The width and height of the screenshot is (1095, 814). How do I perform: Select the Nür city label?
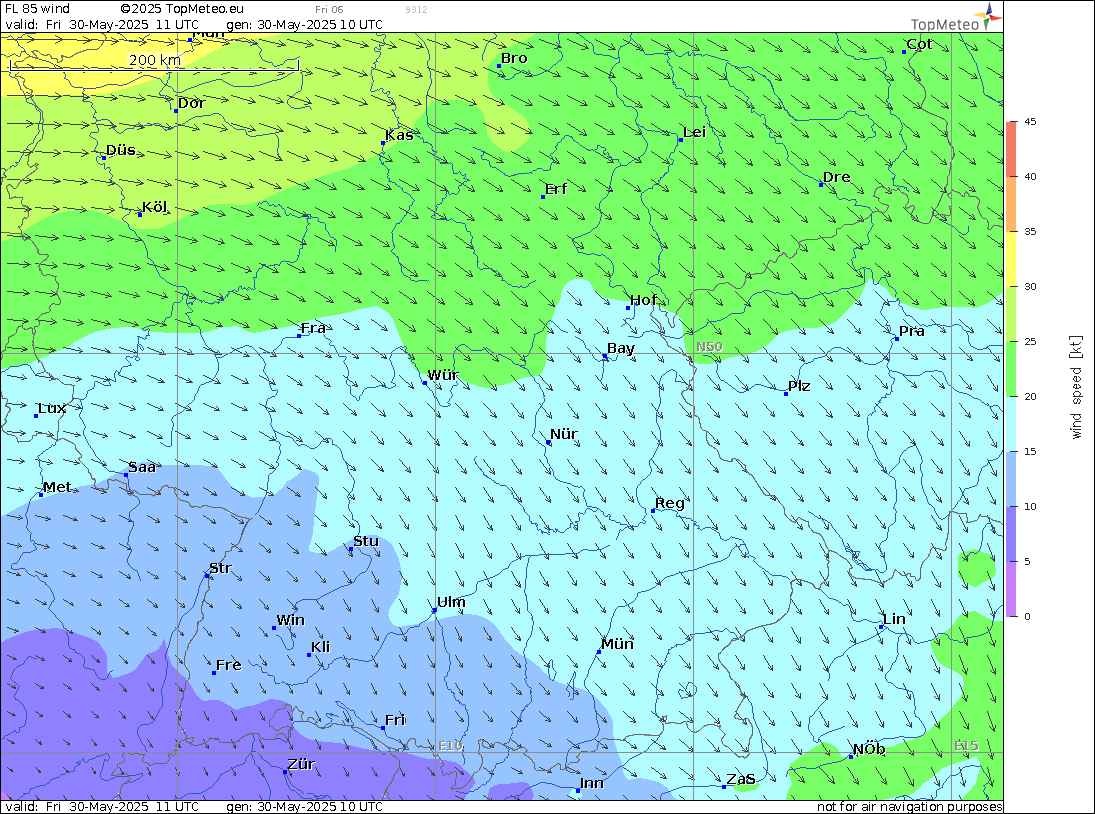pyautogui.click(x=564, y=434)
